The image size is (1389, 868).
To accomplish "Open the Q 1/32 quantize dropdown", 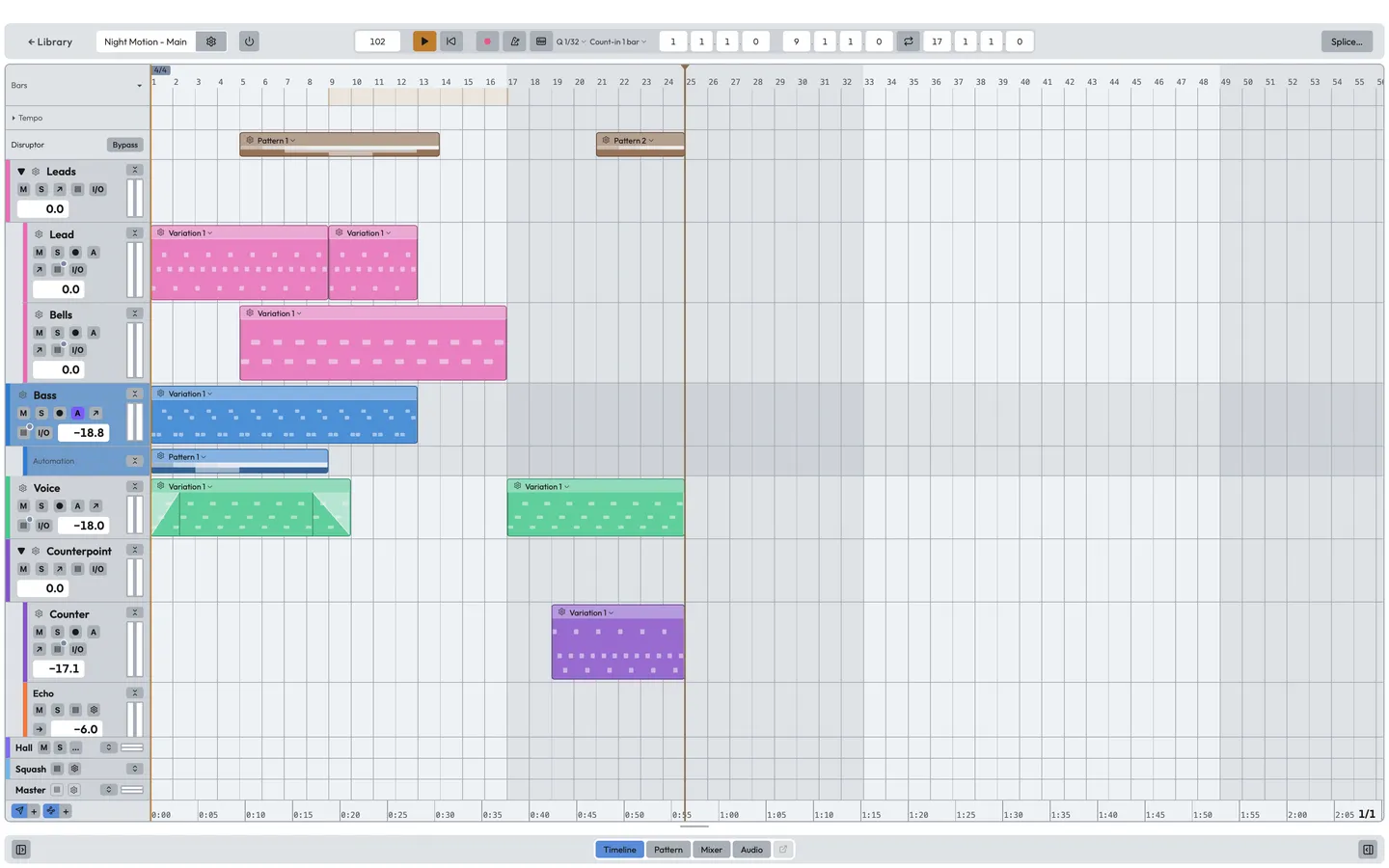I will pos(570,41).
